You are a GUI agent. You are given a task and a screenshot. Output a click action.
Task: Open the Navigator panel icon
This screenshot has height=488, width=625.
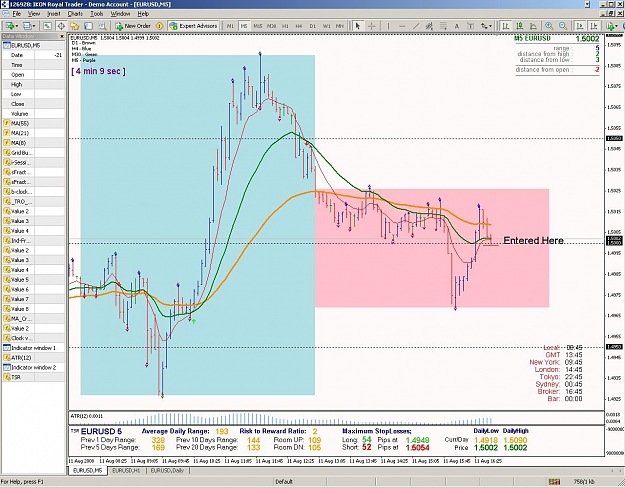[x=75, y=26]
